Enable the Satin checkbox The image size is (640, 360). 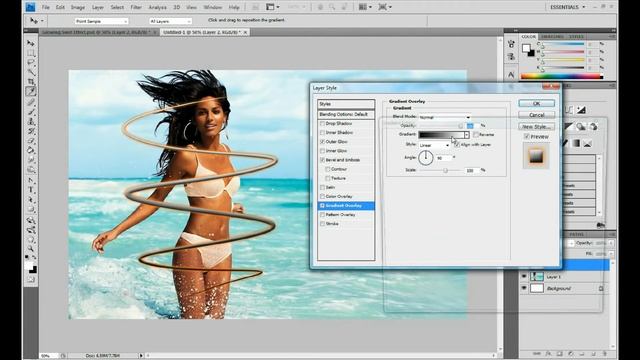point(322,187)
